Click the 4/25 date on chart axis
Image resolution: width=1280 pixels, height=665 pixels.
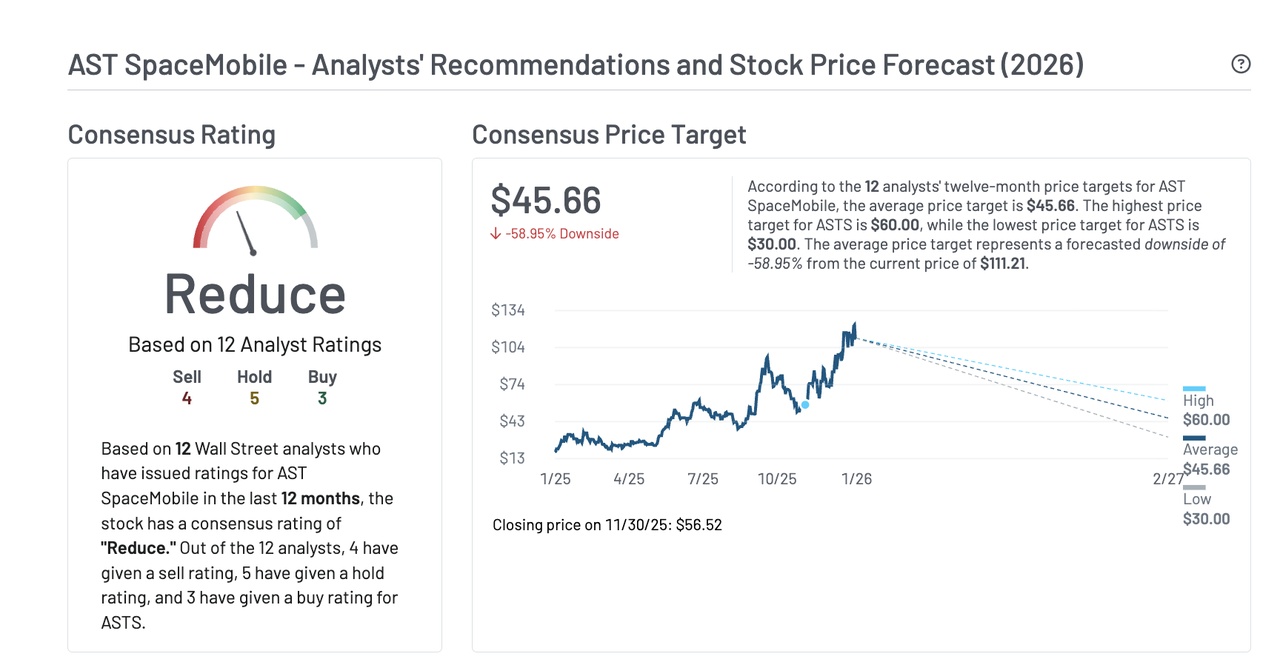point(628,479)
